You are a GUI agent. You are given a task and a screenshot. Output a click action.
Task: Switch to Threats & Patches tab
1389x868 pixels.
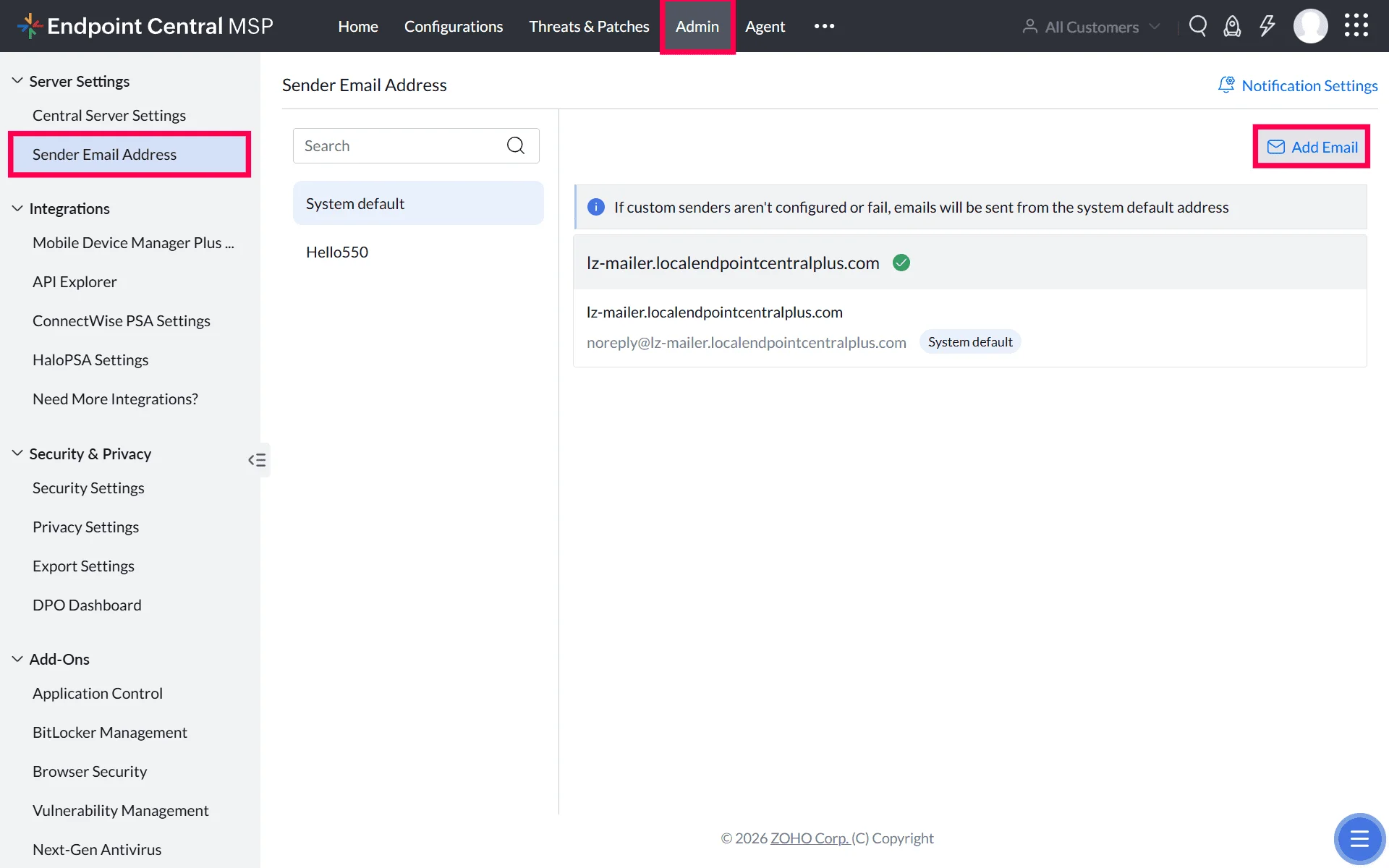click(589, 26)
